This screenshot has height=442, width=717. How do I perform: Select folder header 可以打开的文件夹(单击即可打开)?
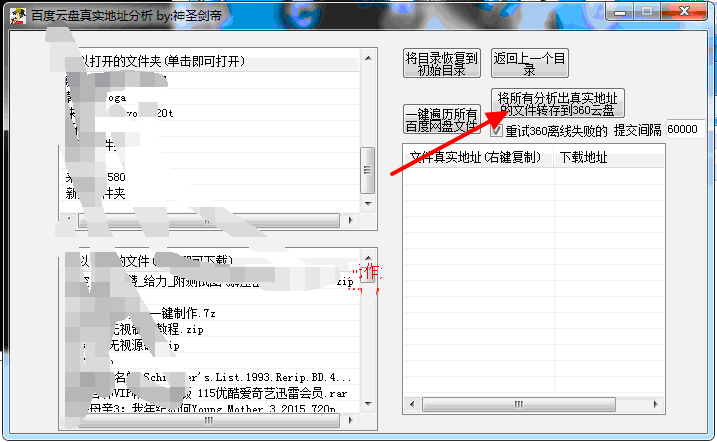coord(209,61)
